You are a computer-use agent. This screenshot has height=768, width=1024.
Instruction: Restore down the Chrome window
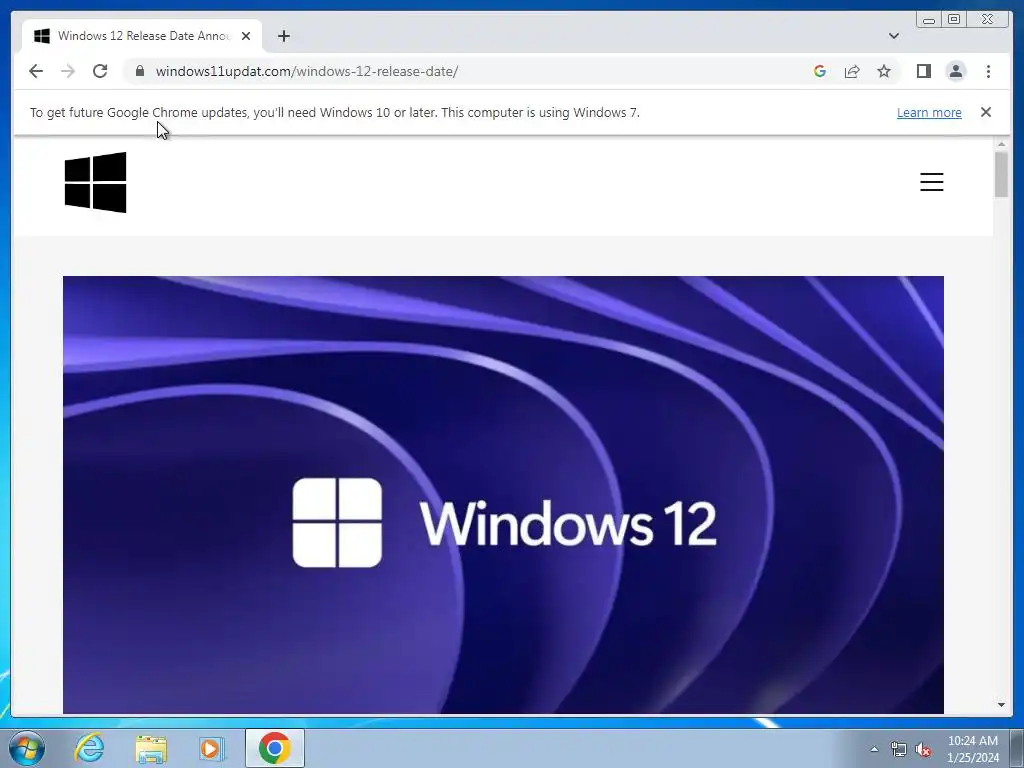click(x=953, y=20)
